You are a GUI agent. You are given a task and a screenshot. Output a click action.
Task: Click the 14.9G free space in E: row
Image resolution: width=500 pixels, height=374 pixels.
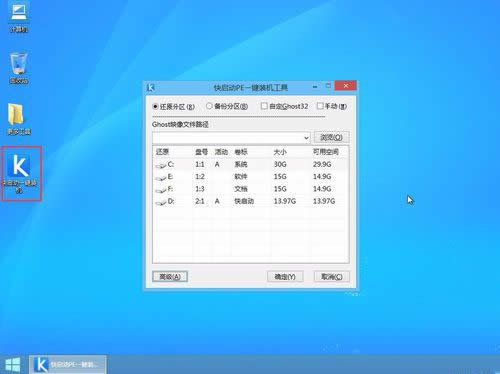(x=322, y=177)
